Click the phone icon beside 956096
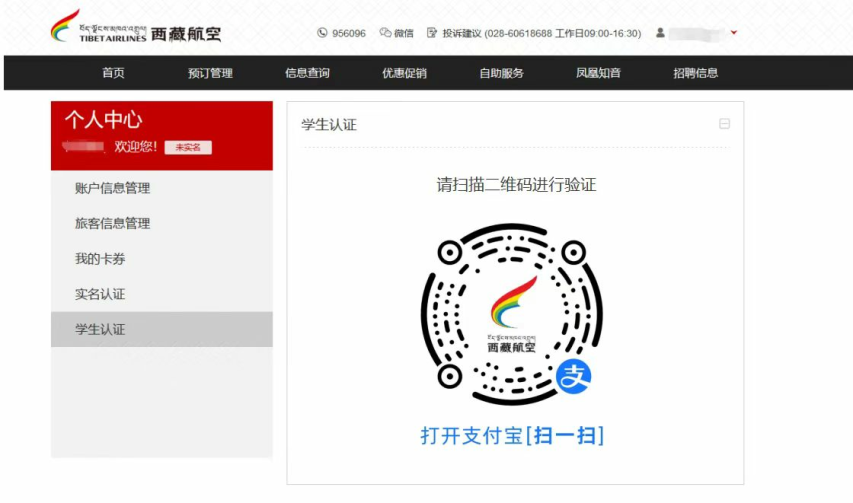The height and width of the screenshot is (503, 853). 322,33
